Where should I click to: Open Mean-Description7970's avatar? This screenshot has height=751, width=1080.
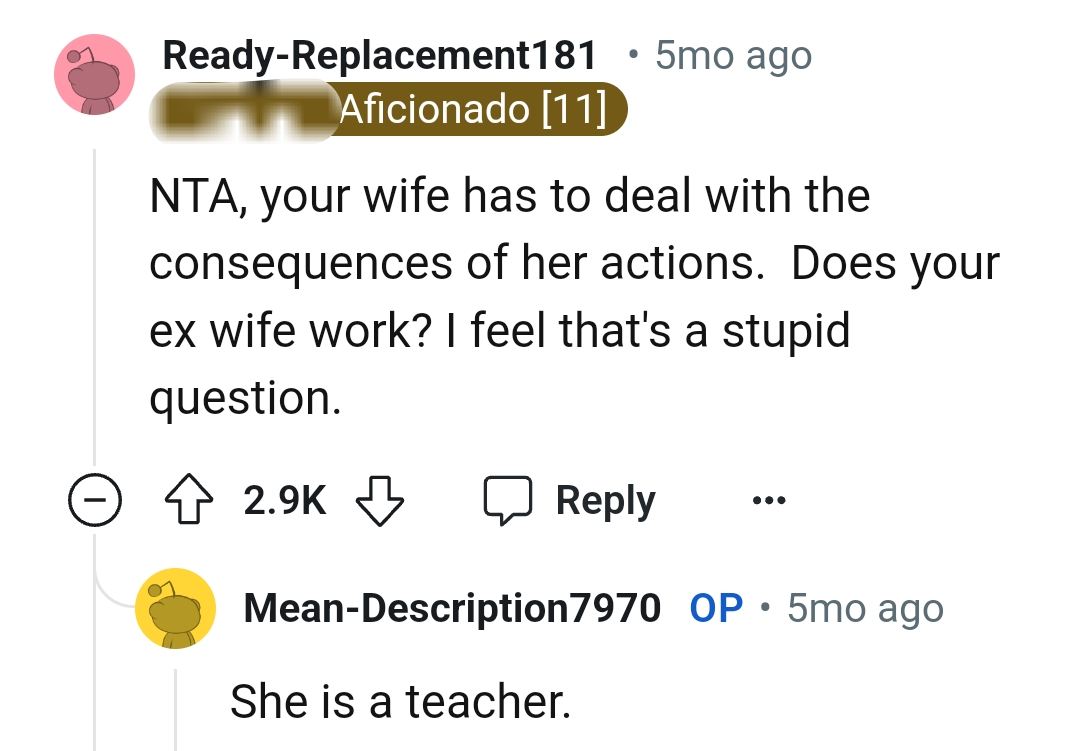pos(175,607)
